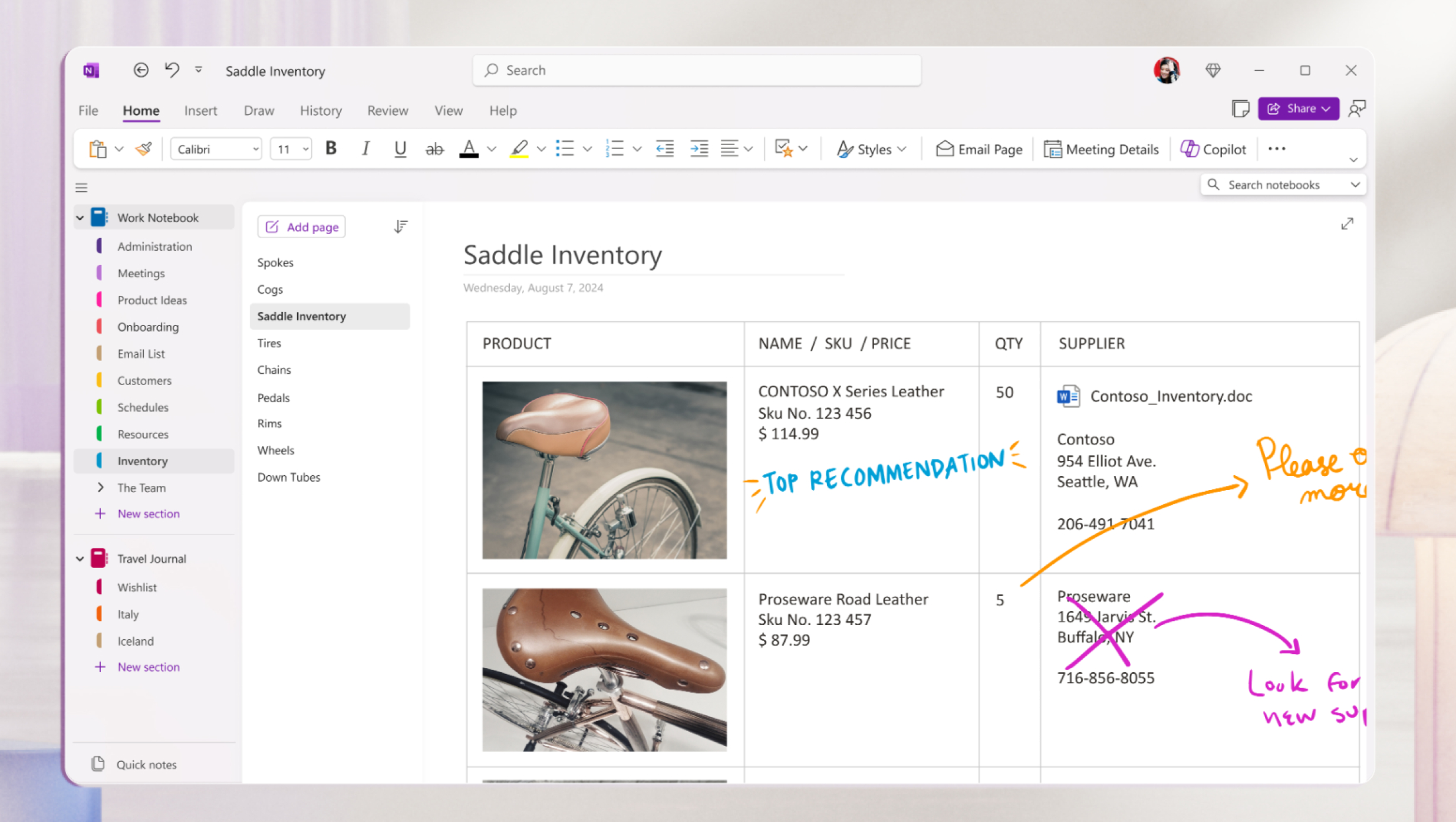Viewport: 1456px width, 822px height.
Task: Click the Back arrow icon
Action: 141,71
